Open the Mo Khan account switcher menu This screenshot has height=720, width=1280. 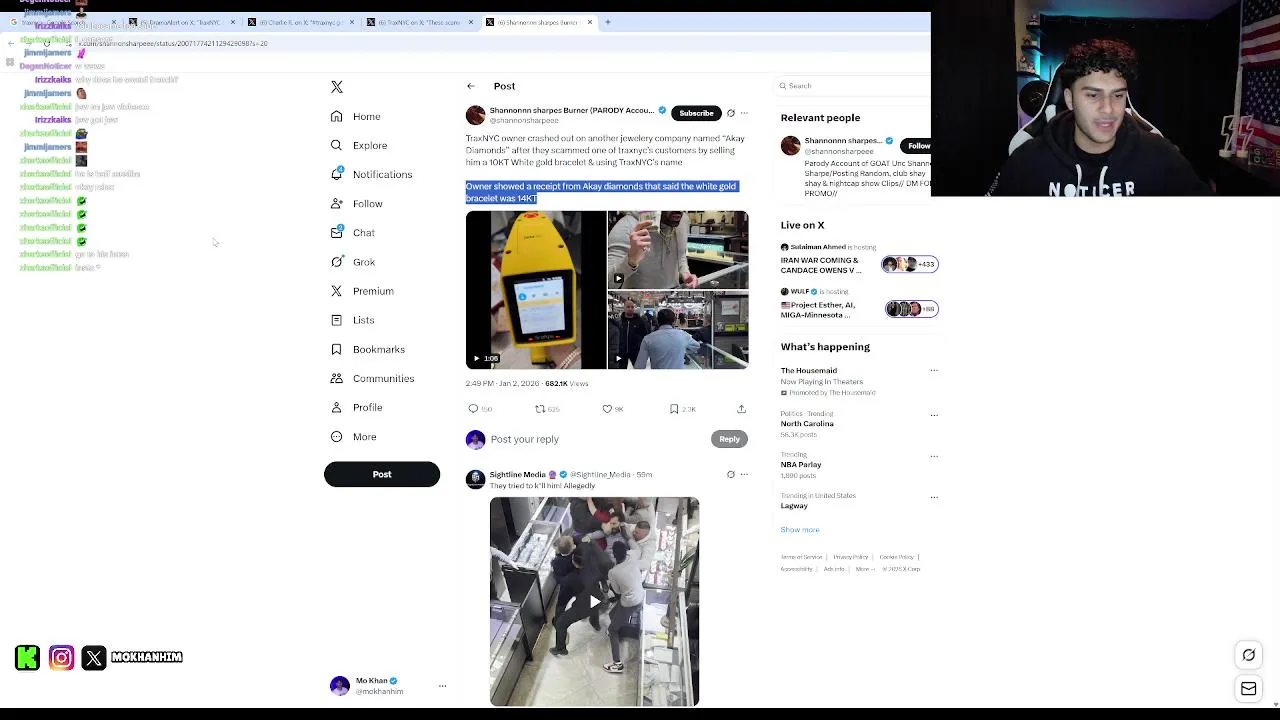coord(442,686)
